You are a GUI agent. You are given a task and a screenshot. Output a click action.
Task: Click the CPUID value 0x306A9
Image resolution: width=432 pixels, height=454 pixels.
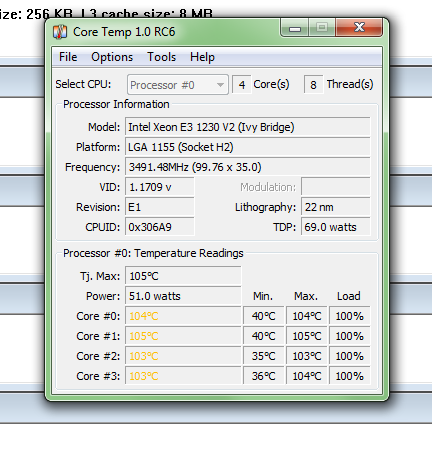point(160,227)
